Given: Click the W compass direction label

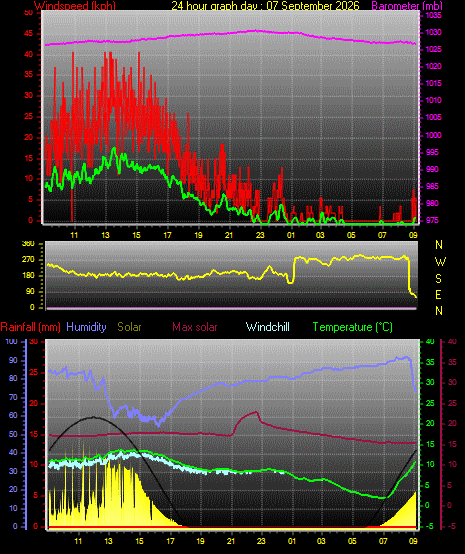Looking at the screenshot, I should [x=440, y=262].
